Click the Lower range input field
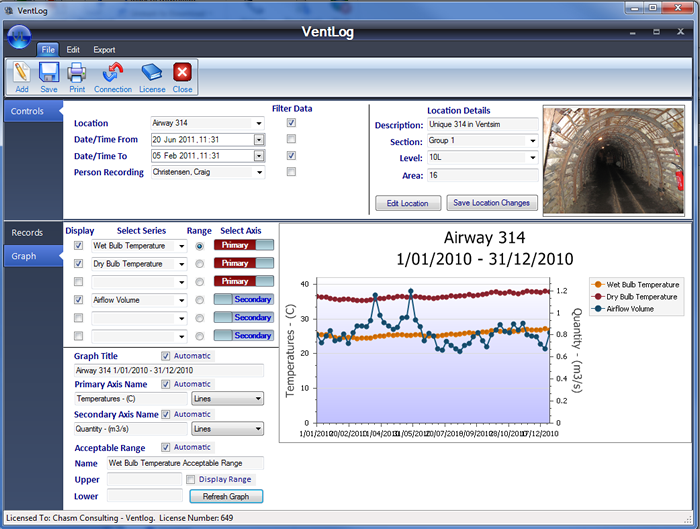This screenshot has height=529, width=700. (x=145, y=496)
